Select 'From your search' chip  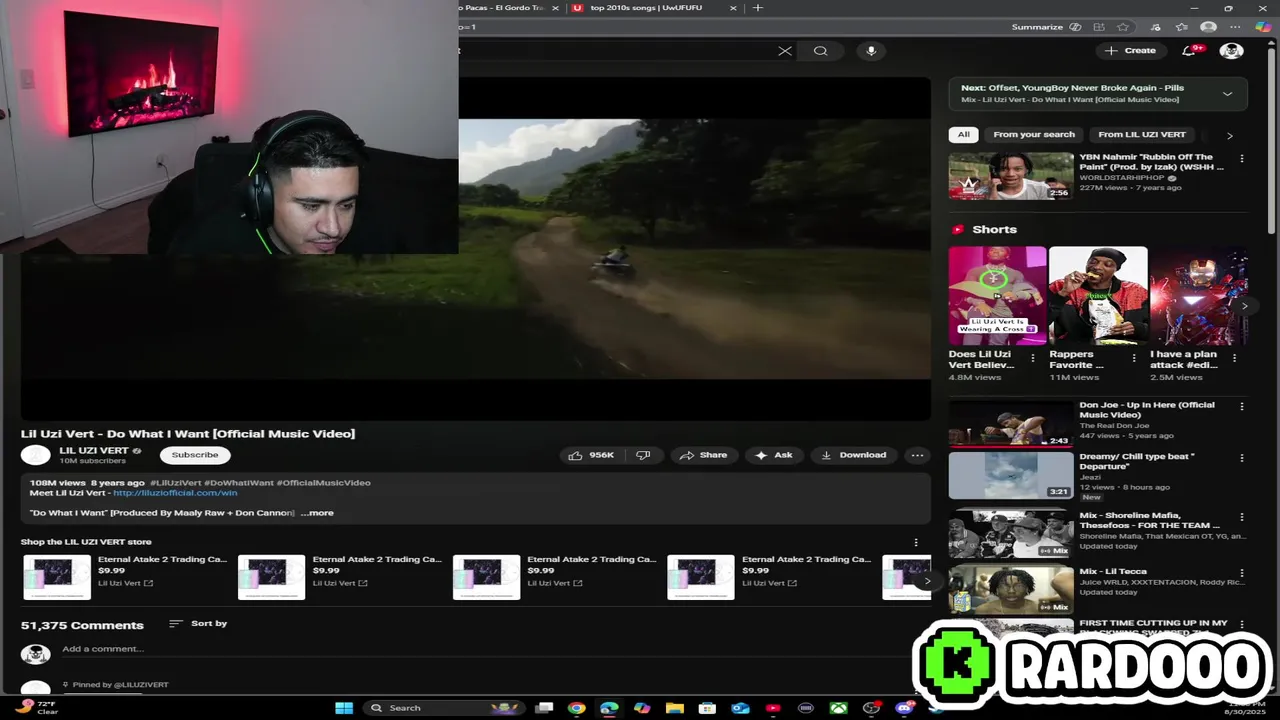point(1034,134)
